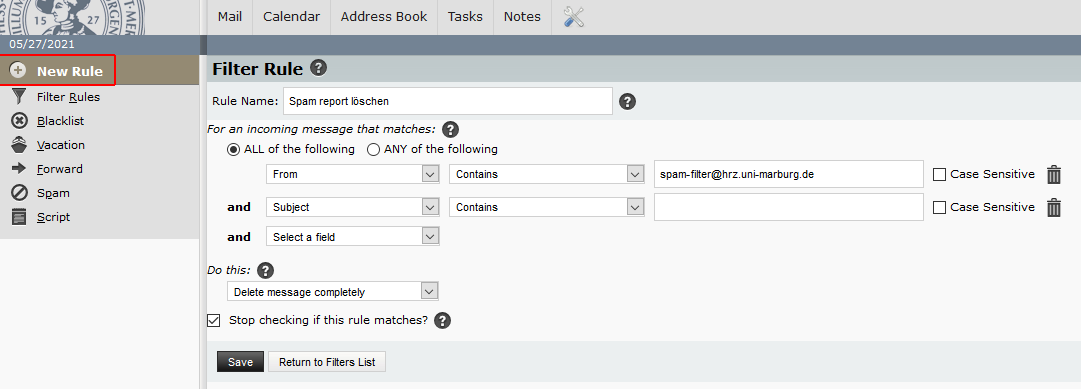Click Return to Filters List button
Viewport: 1081px width, 389px height.
click(x=327, y=362)
